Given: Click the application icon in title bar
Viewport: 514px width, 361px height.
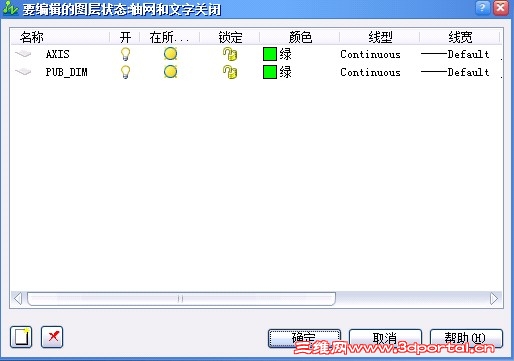Looking at the screenshot, I should coord(10,8).
